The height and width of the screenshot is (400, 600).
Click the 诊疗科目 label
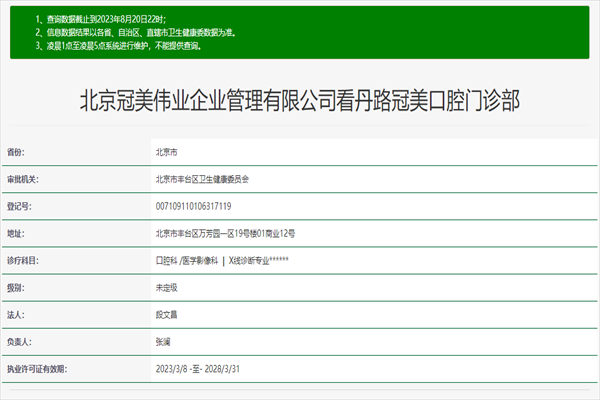(23, 261)
